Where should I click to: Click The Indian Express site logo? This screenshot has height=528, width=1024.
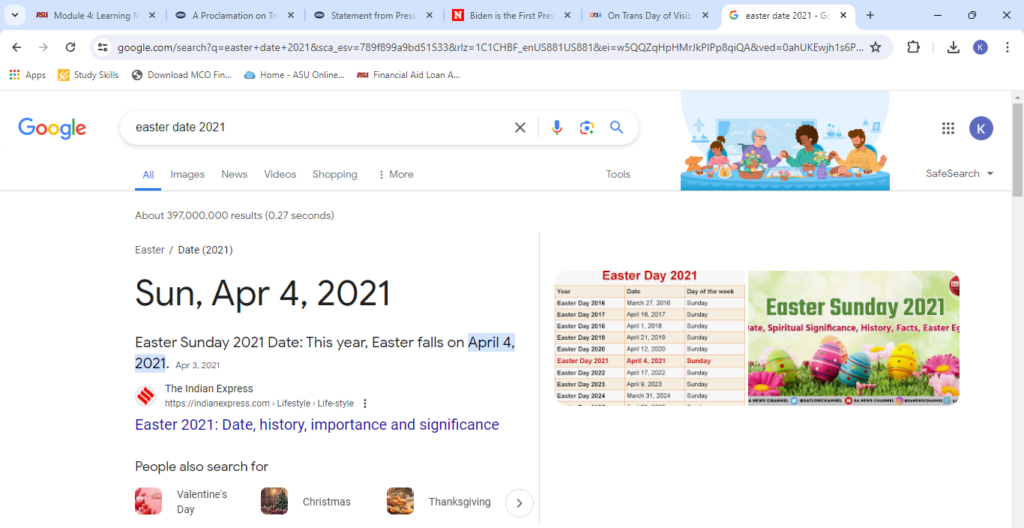146,396
